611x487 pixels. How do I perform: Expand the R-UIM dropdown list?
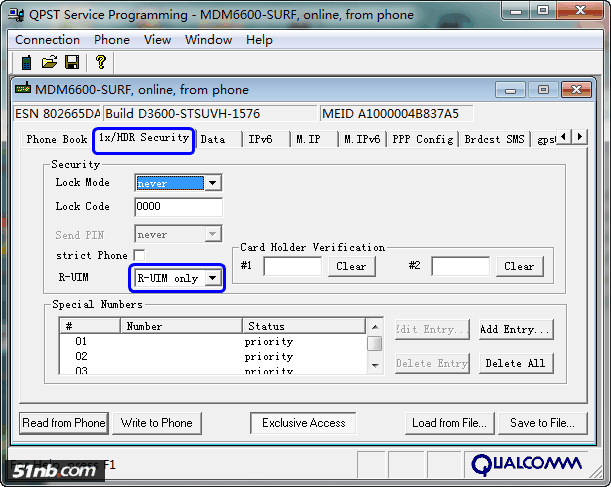click(213, 278)
